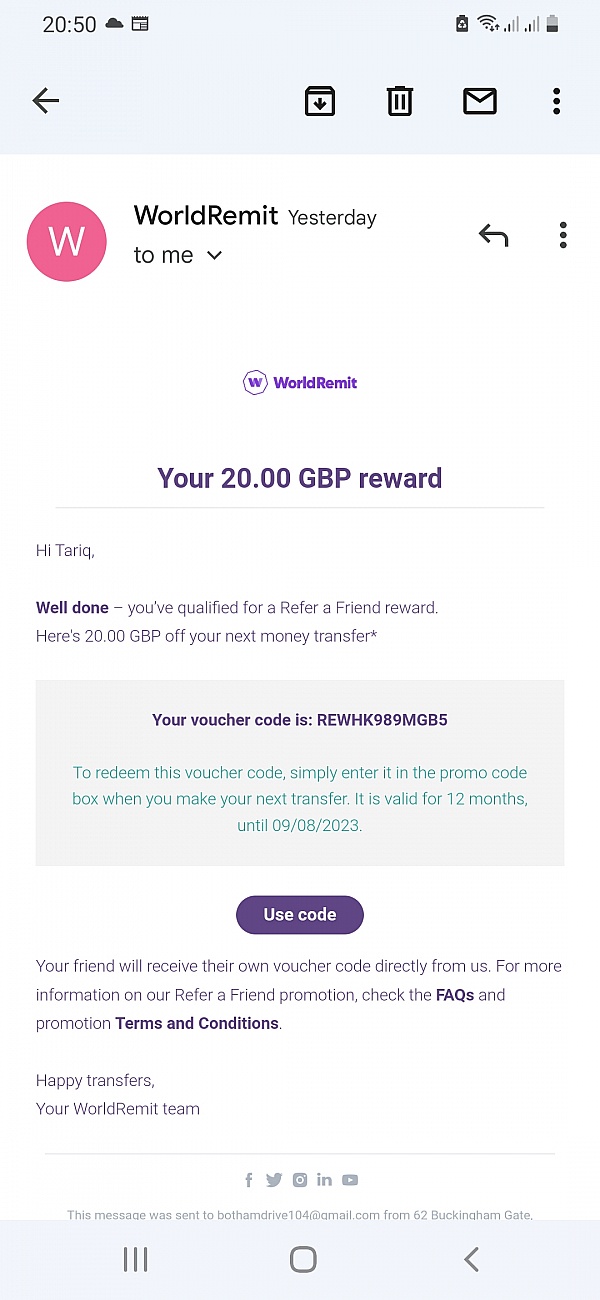The width and height of the screenshot is (600, 1300).
Task: Navigate back with the arrow
Action: [45, 100]
